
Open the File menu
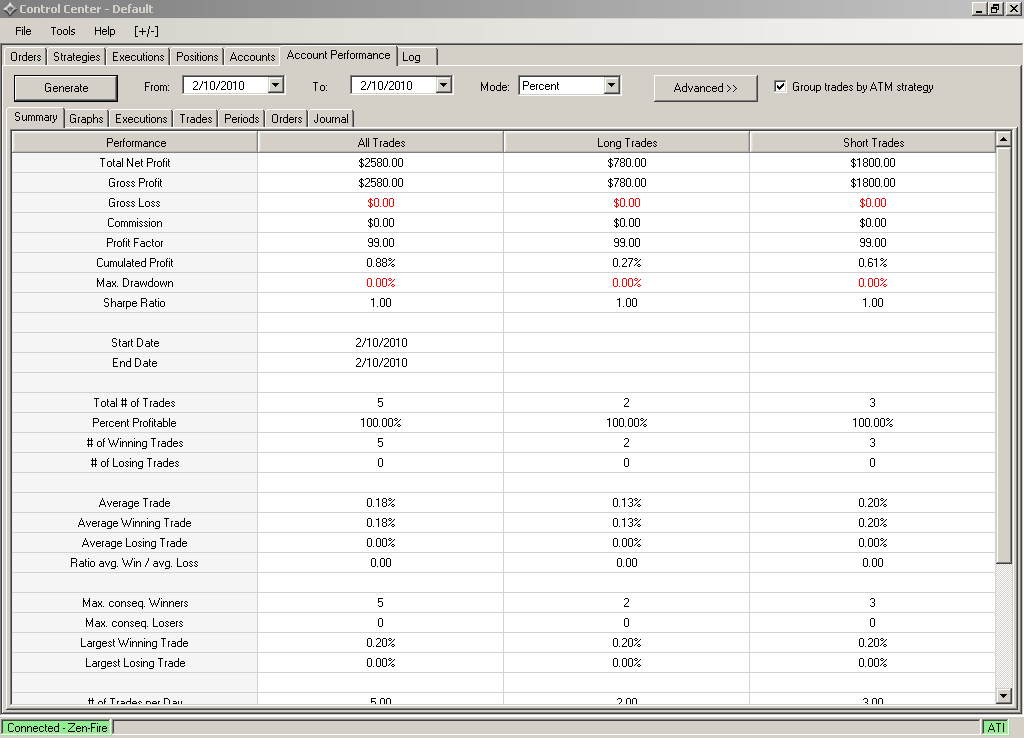24,31
